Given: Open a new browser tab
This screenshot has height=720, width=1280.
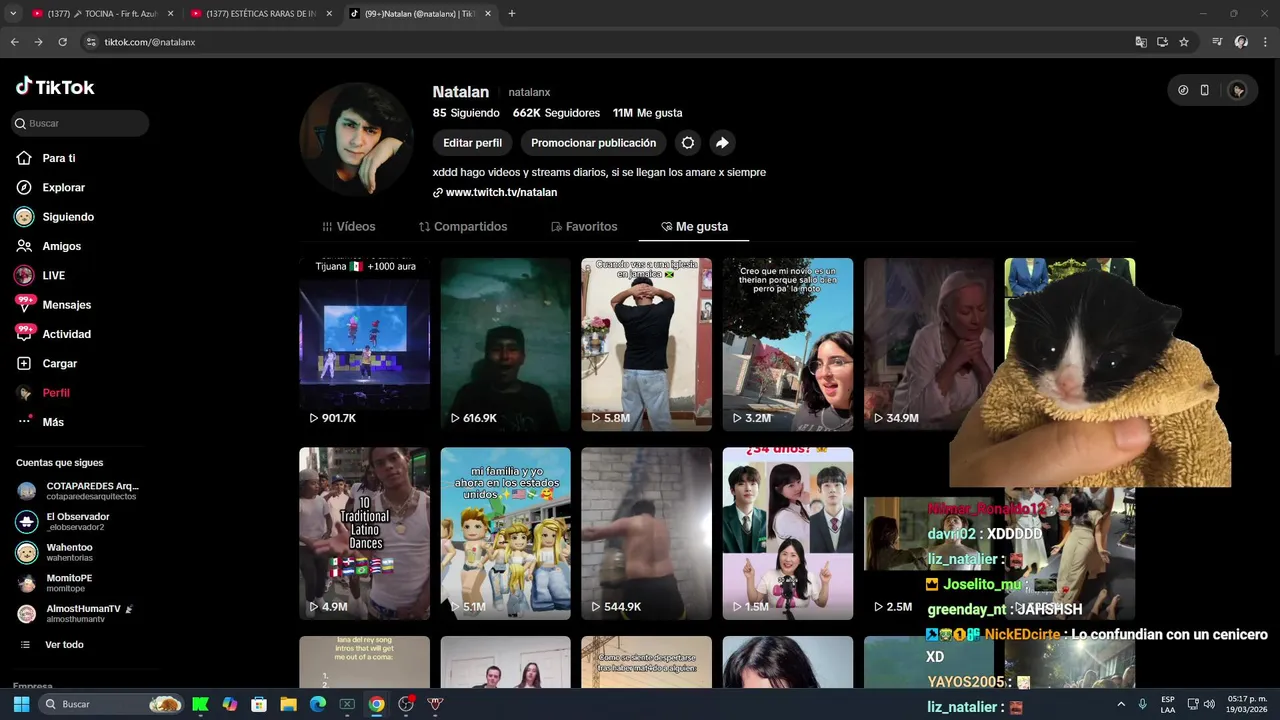Looking at the screenshot, I should [512, 14].
